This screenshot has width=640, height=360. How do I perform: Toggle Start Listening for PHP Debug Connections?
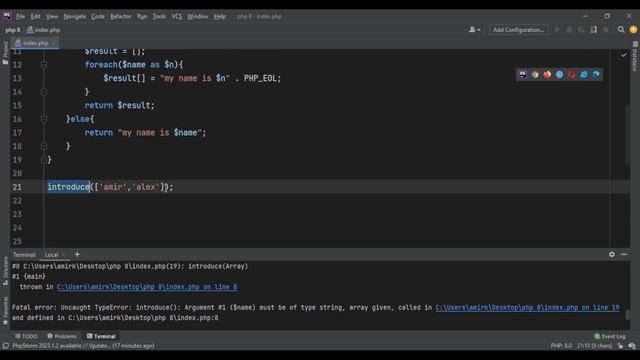tap(593, 30)
